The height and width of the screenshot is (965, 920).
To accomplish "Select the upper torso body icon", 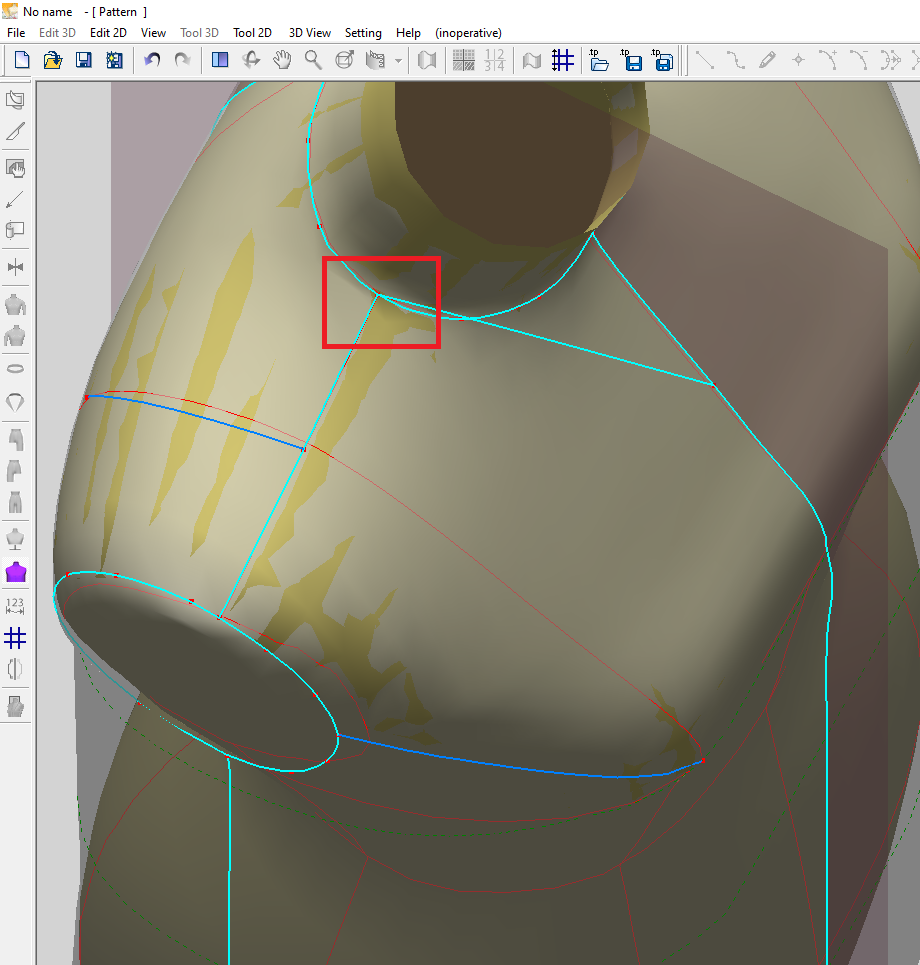I will coord(15,305).
